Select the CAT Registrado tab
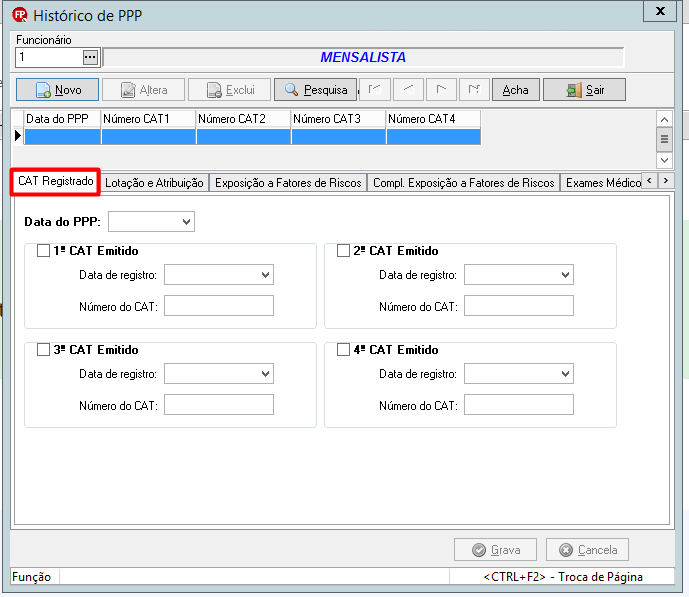The height and width of the screenshot is (597, 689). click(x=55, y=181)
